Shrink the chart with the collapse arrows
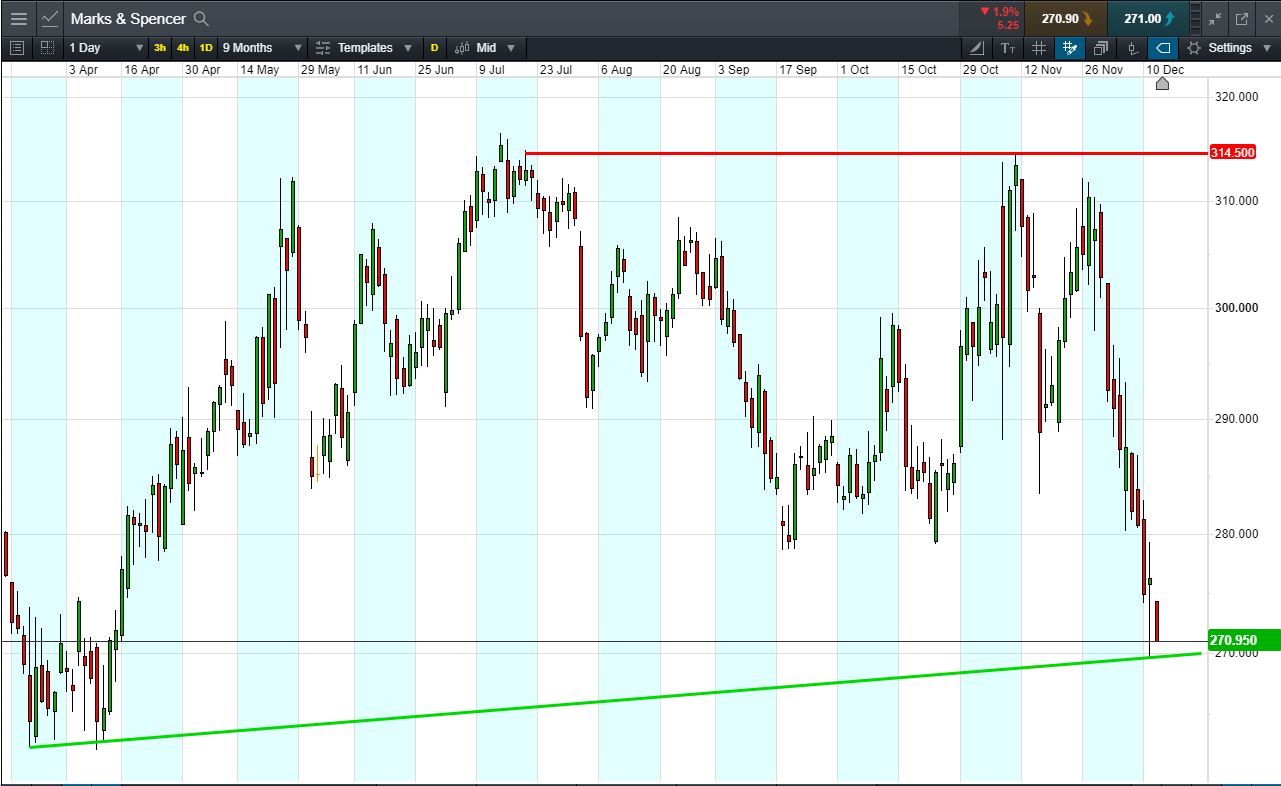1281x786 pixels. (x=1215, y=19)
